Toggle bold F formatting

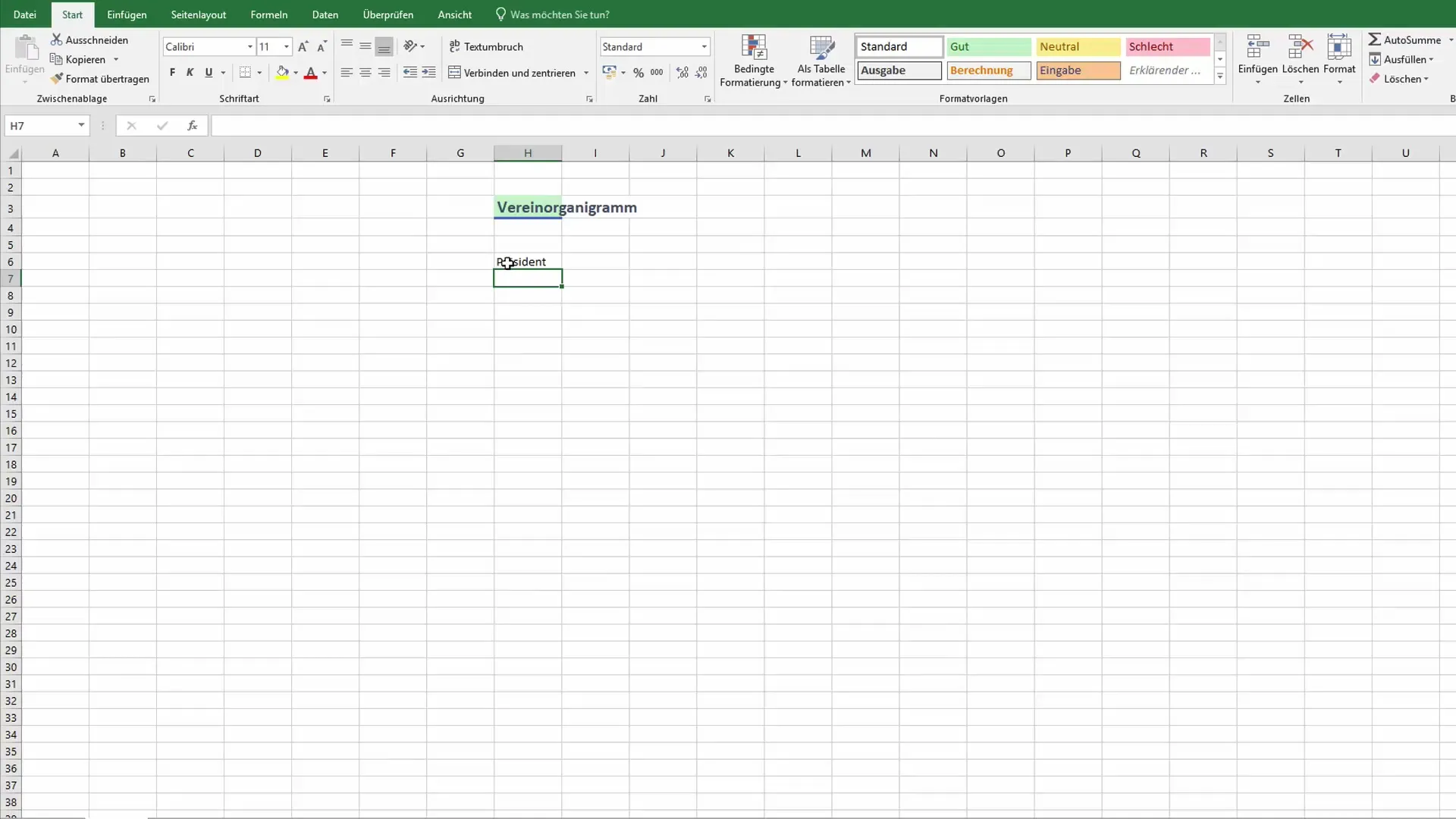click(172, 72)
